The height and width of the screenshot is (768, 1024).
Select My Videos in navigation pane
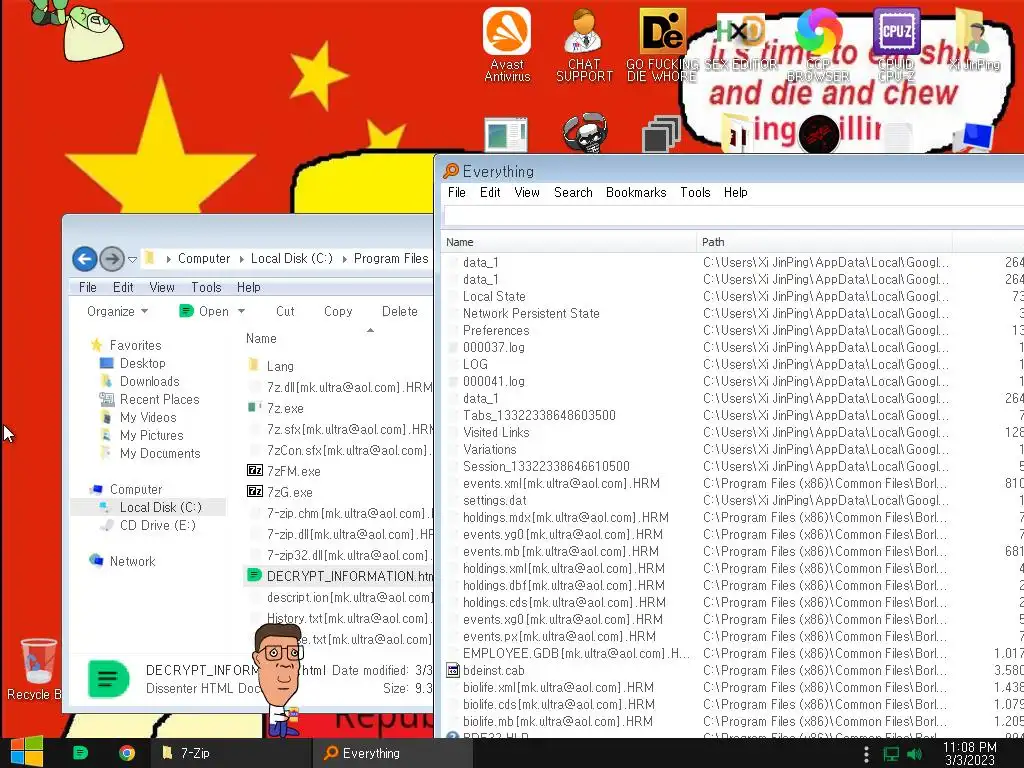[148, 417]
